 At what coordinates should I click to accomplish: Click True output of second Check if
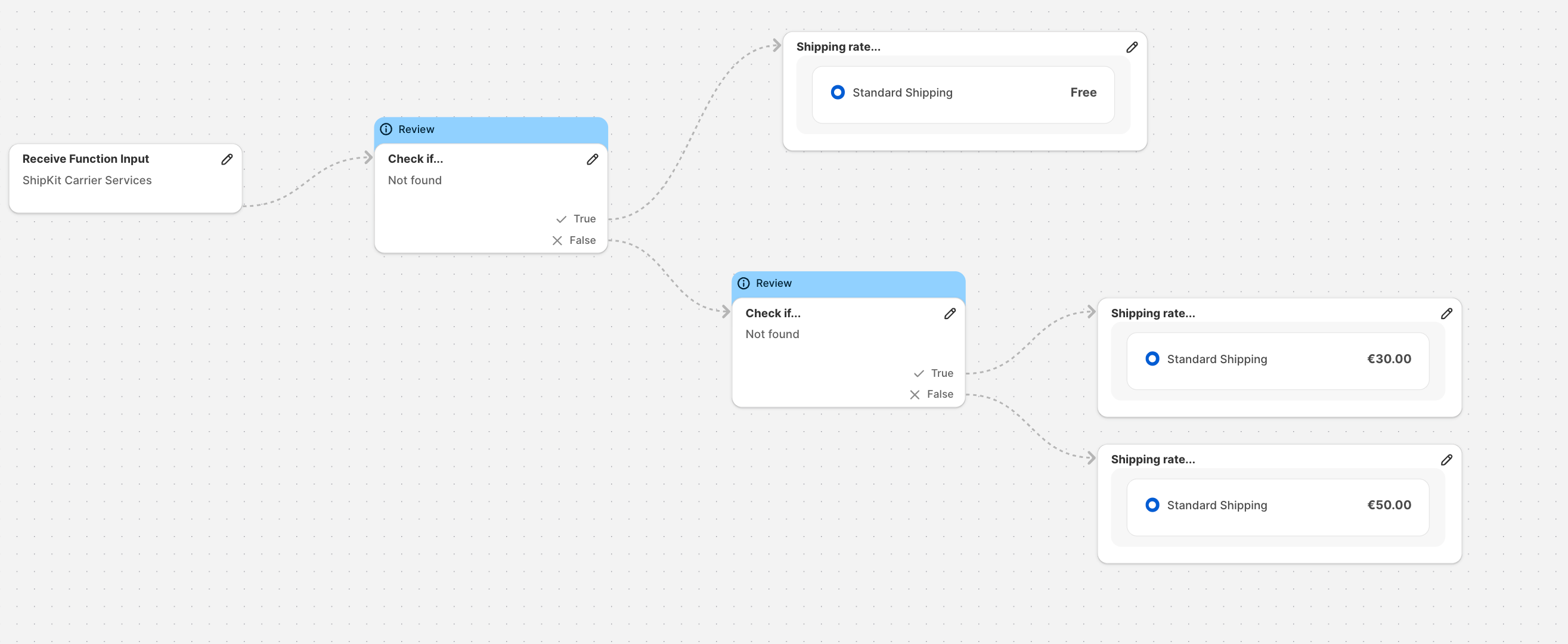tap(940, 373)
